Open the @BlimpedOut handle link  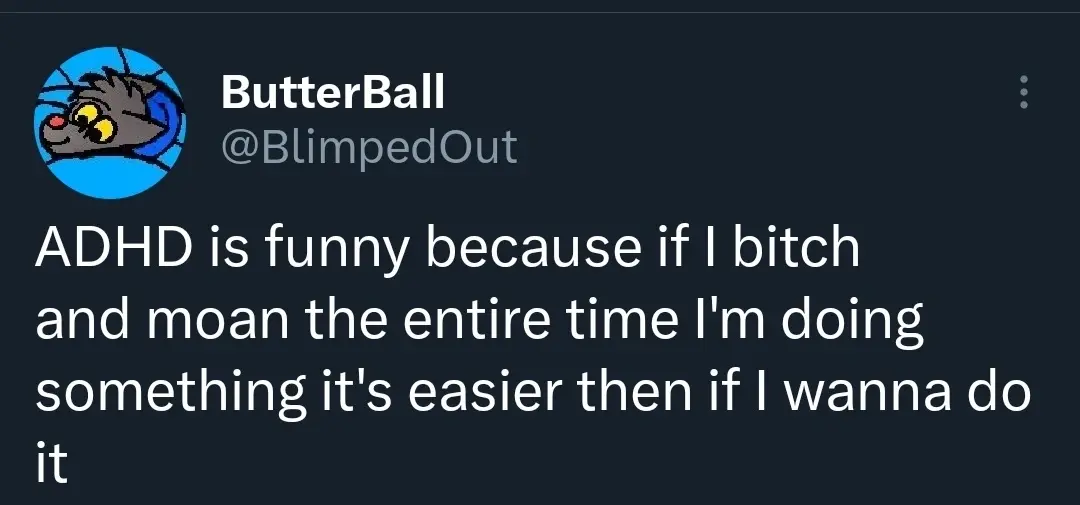[368, 148]
